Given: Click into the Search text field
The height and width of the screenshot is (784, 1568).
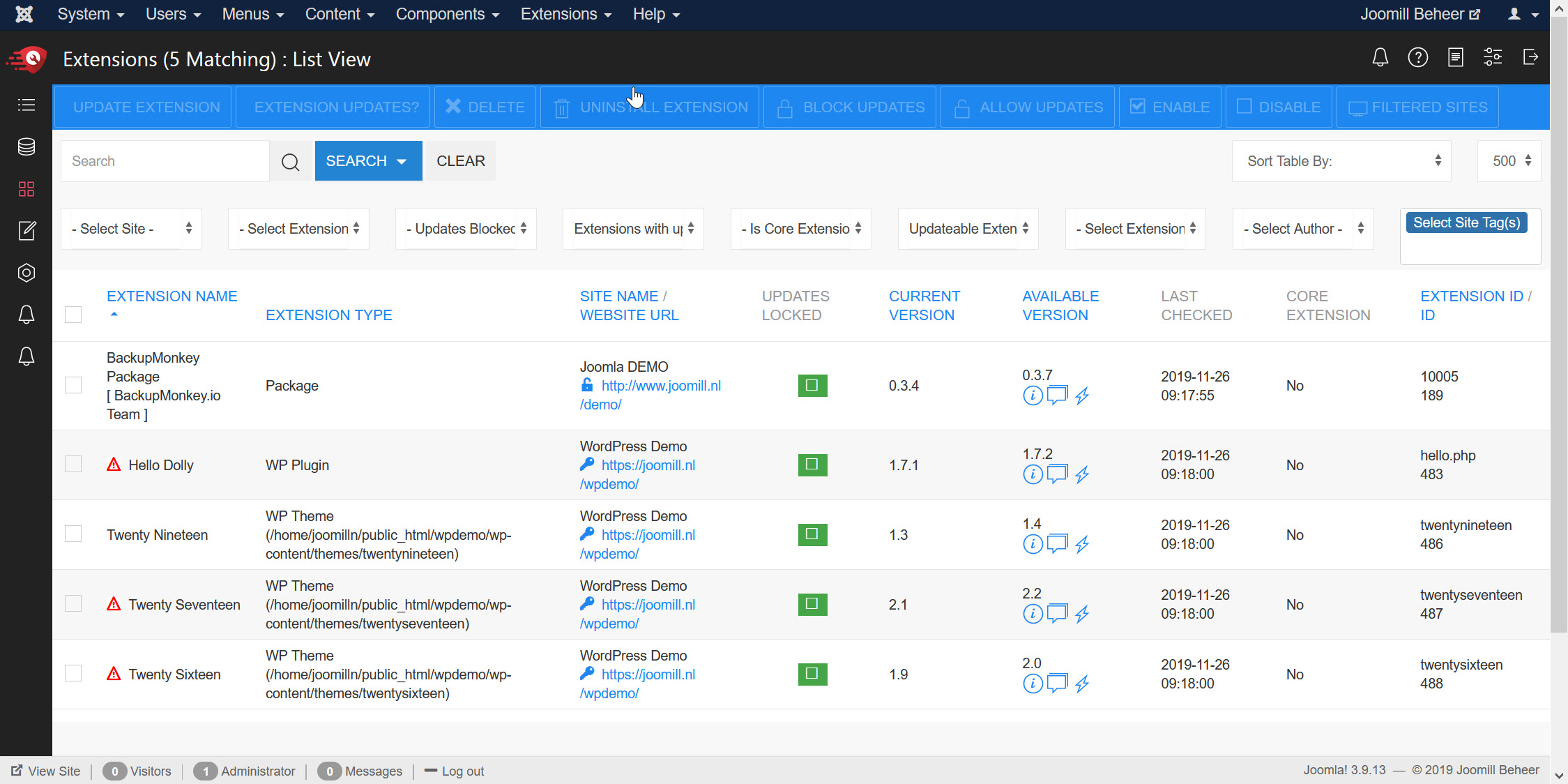Looking at the screenshot, I should (x=165, y=161).
